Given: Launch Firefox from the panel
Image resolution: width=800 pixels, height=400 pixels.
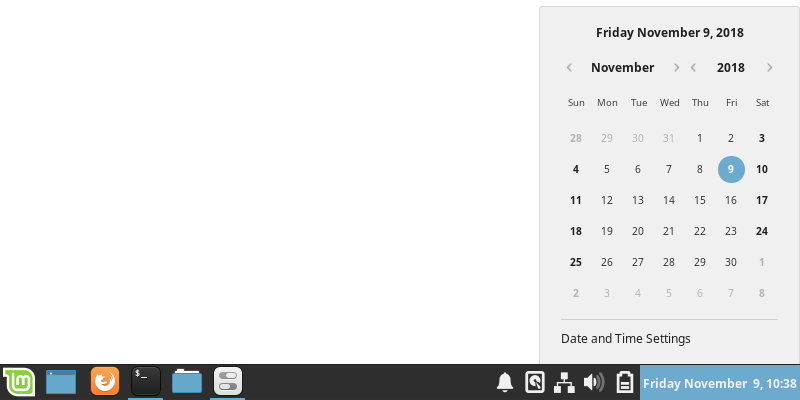Looking at the screenshot, I should pyautogui.click(x=105, y=381).
